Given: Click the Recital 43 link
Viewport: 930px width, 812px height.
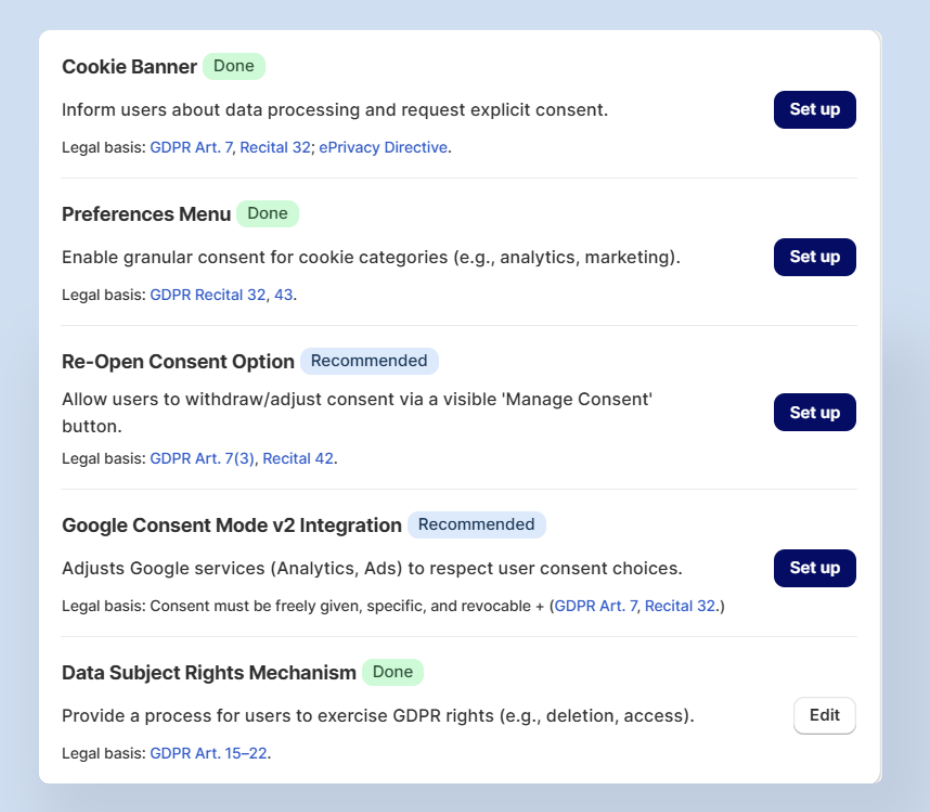Looking at the screenshot, I should click(x=284, y=295).
